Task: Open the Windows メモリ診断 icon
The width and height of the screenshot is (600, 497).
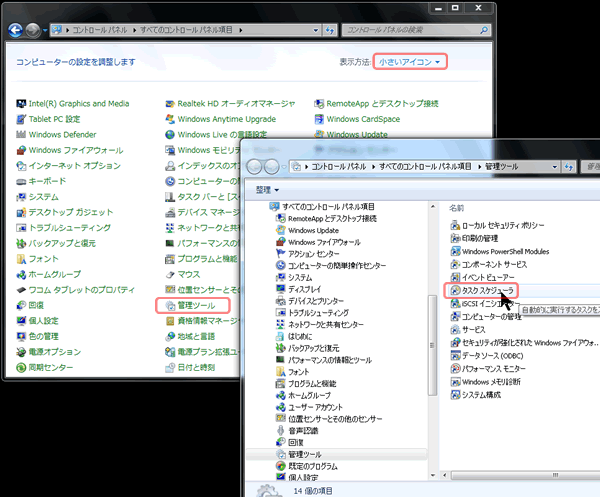Action: 455,381
